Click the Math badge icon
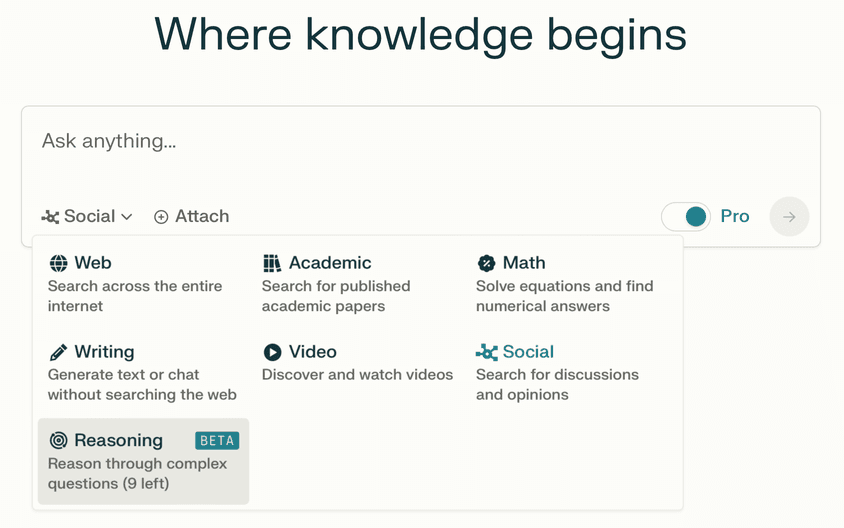The image size is (844, 528). (486, 263)
